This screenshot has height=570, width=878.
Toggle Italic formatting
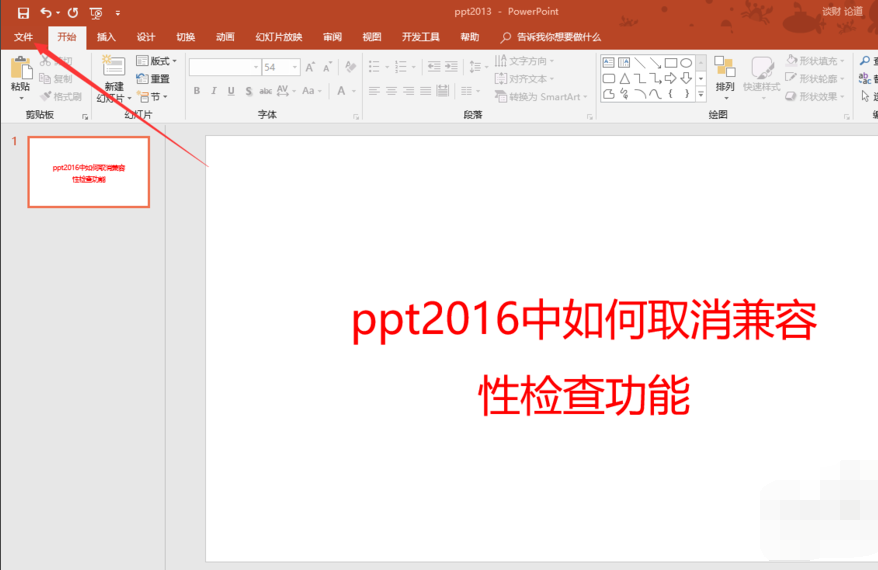click(213, 91)
